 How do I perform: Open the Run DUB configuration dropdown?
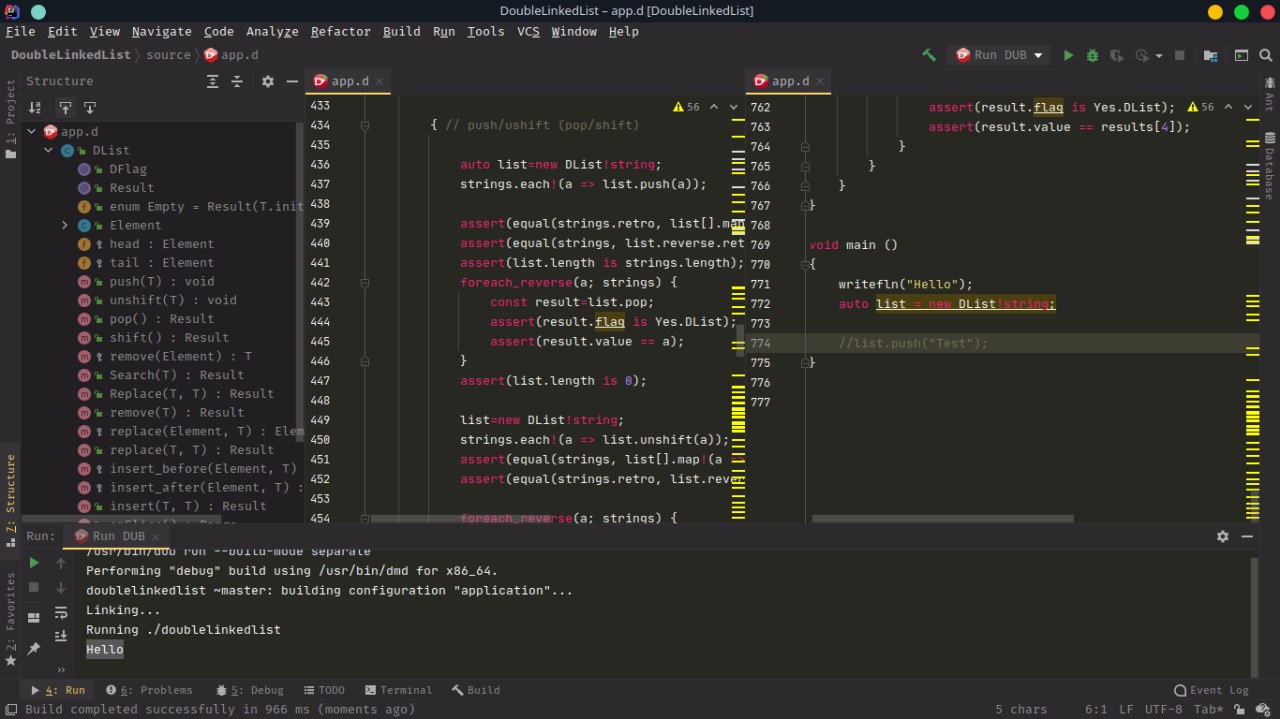(998, 56)
